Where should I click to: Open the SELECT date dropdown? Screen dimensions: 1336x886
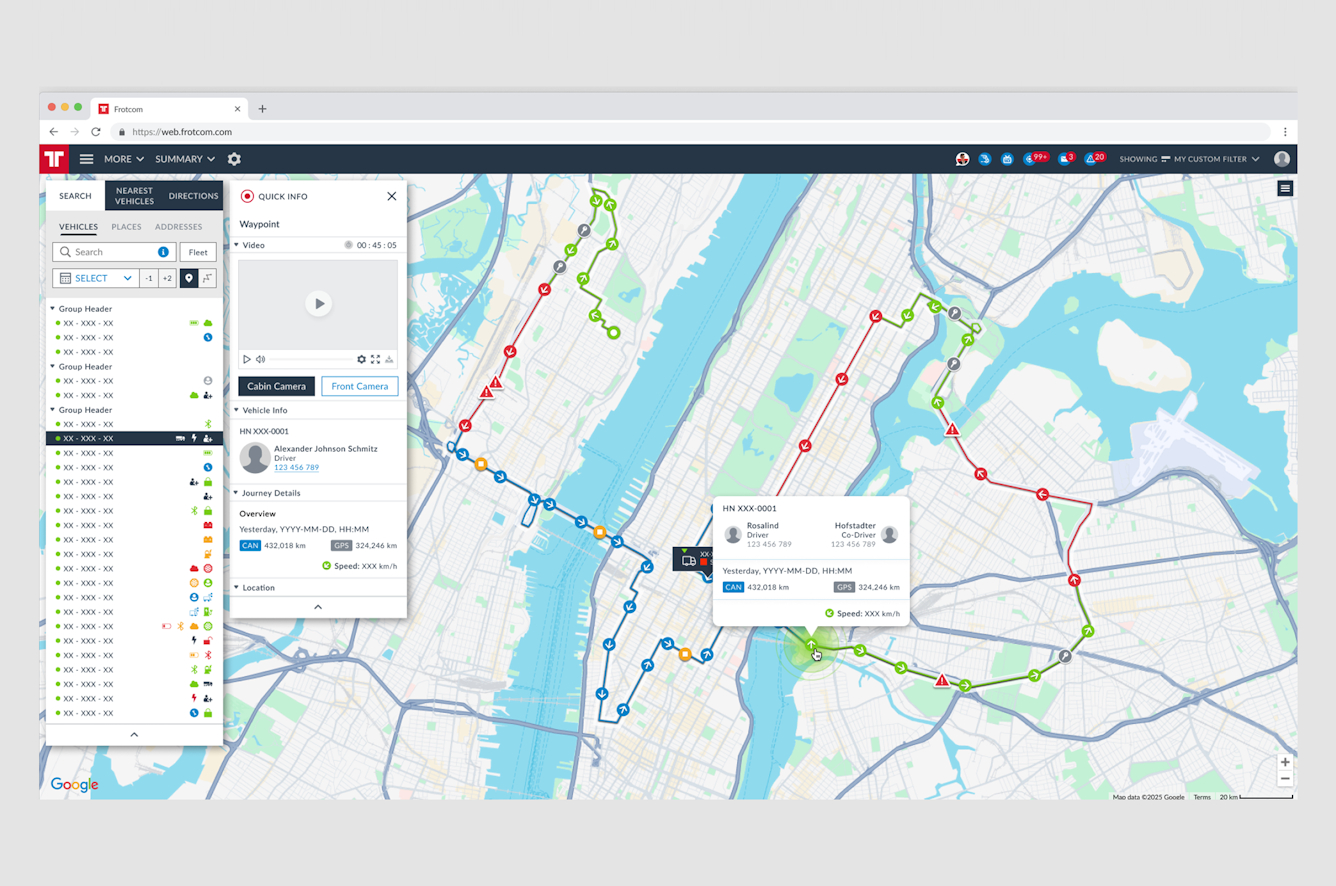point(95,278)
